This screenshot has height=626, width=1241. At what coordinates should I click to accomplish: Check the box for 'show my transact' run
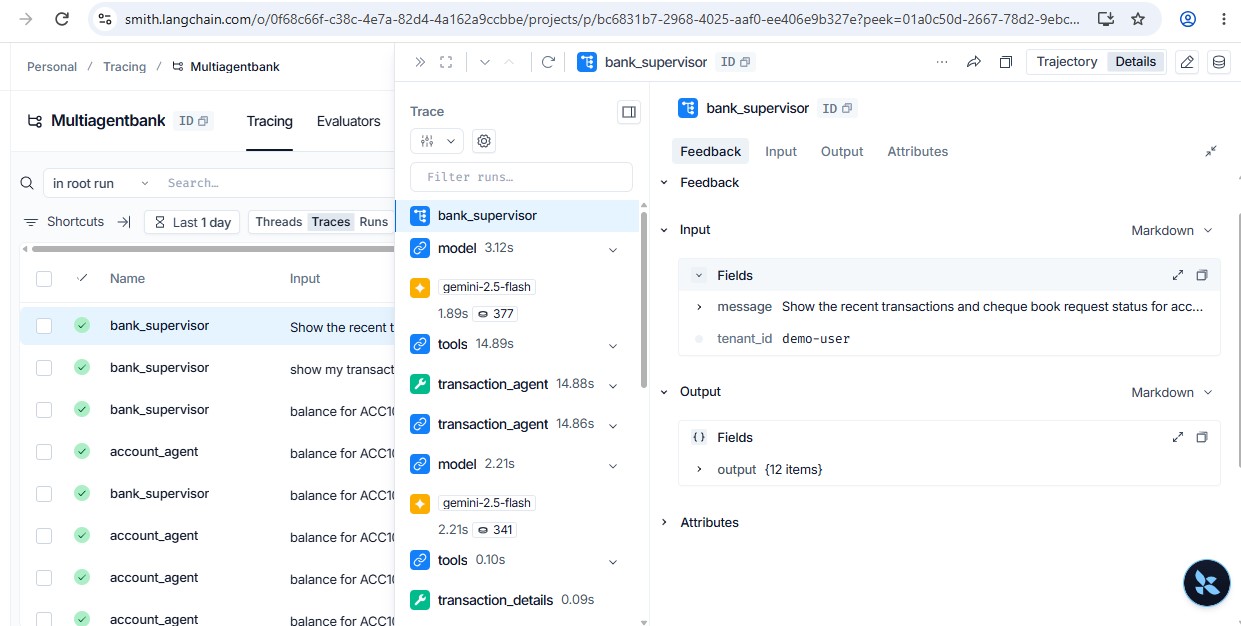point(44,368)
